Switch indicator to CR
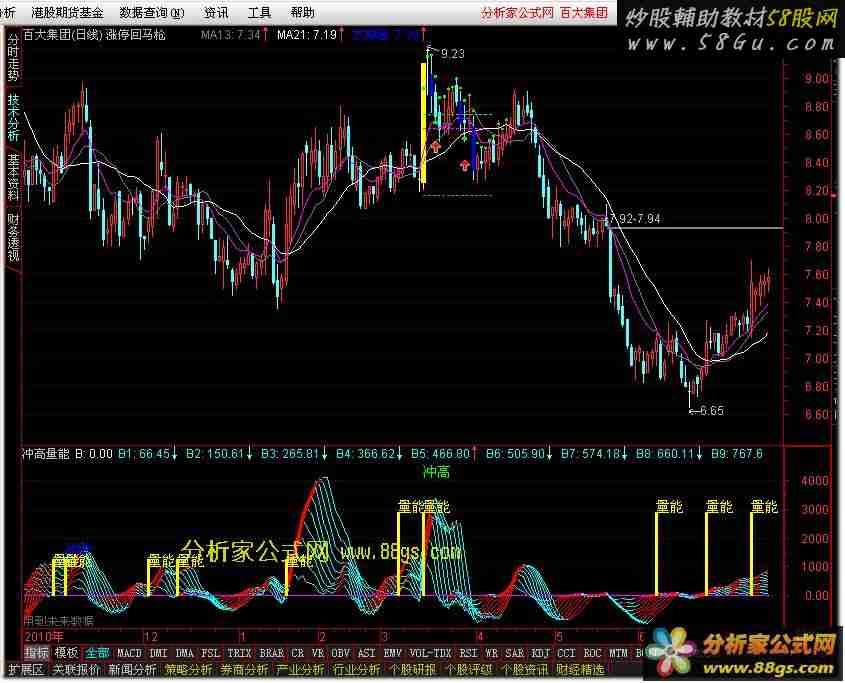 (297, 653)
